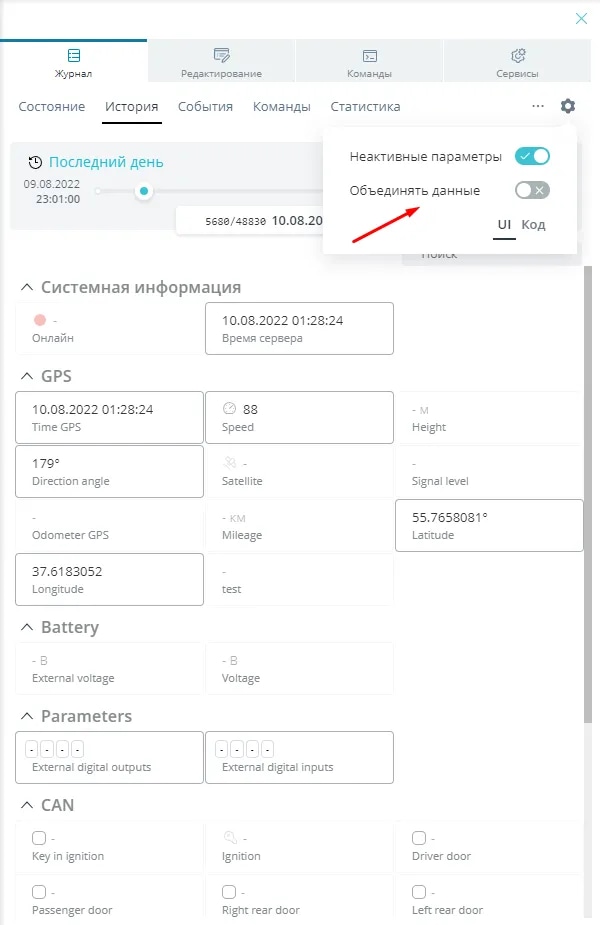This screenshot has width=600, height=925.
Task: Enable the Объединять данные switch
Action: pos(532,191)
